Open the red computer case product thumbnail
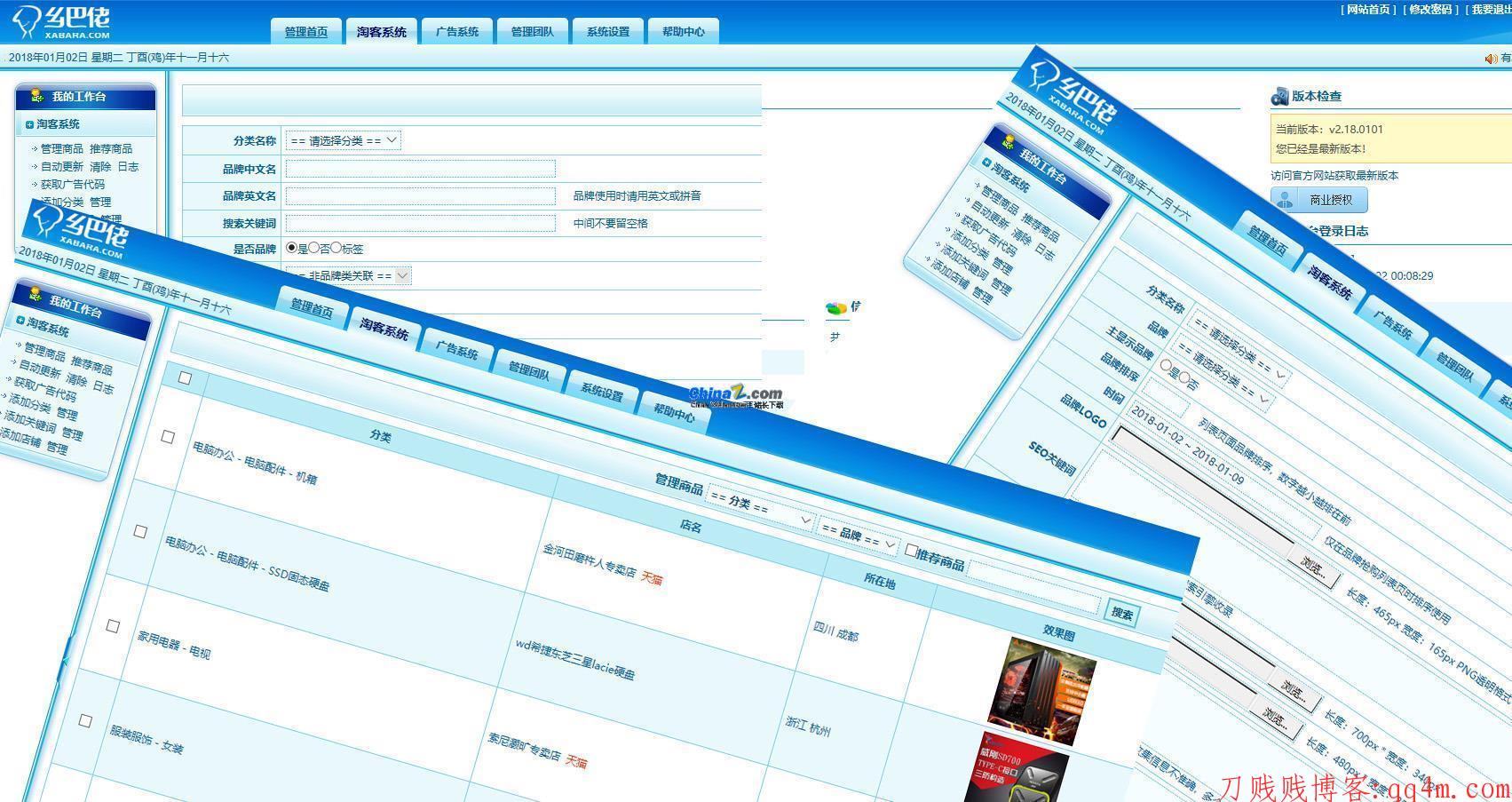Viewport: 1512px width, 802px height. pos(1042,691)
